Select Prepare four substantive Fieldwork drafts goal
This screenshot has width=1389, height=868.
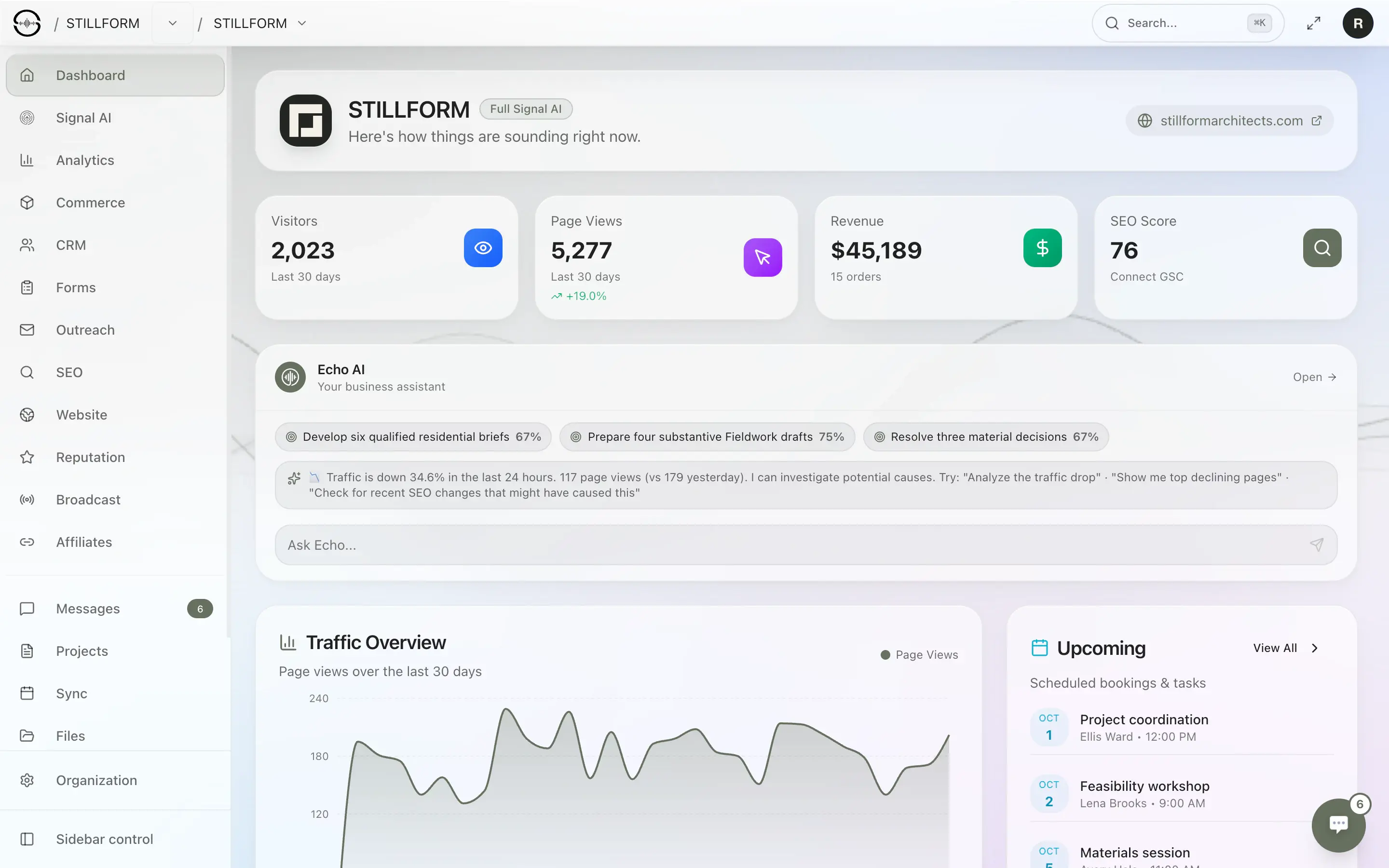(x=707, y=437)
